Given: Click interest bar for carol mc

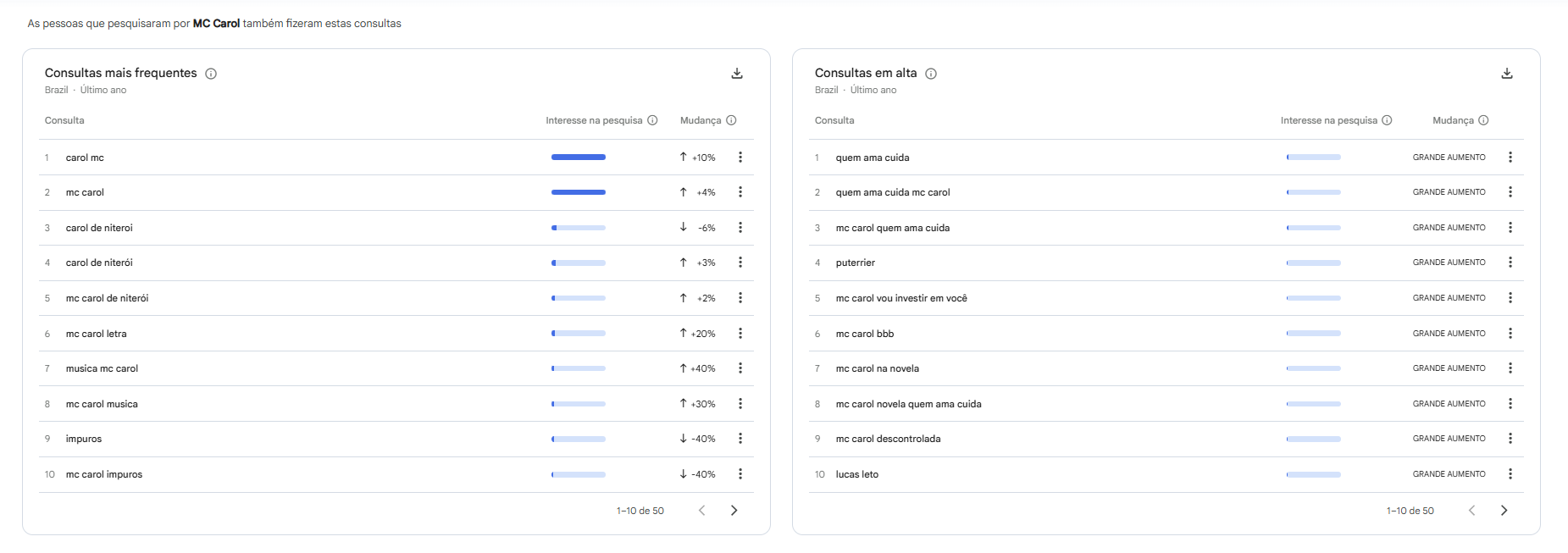Looking at the screenshot, I should [579, 158].
